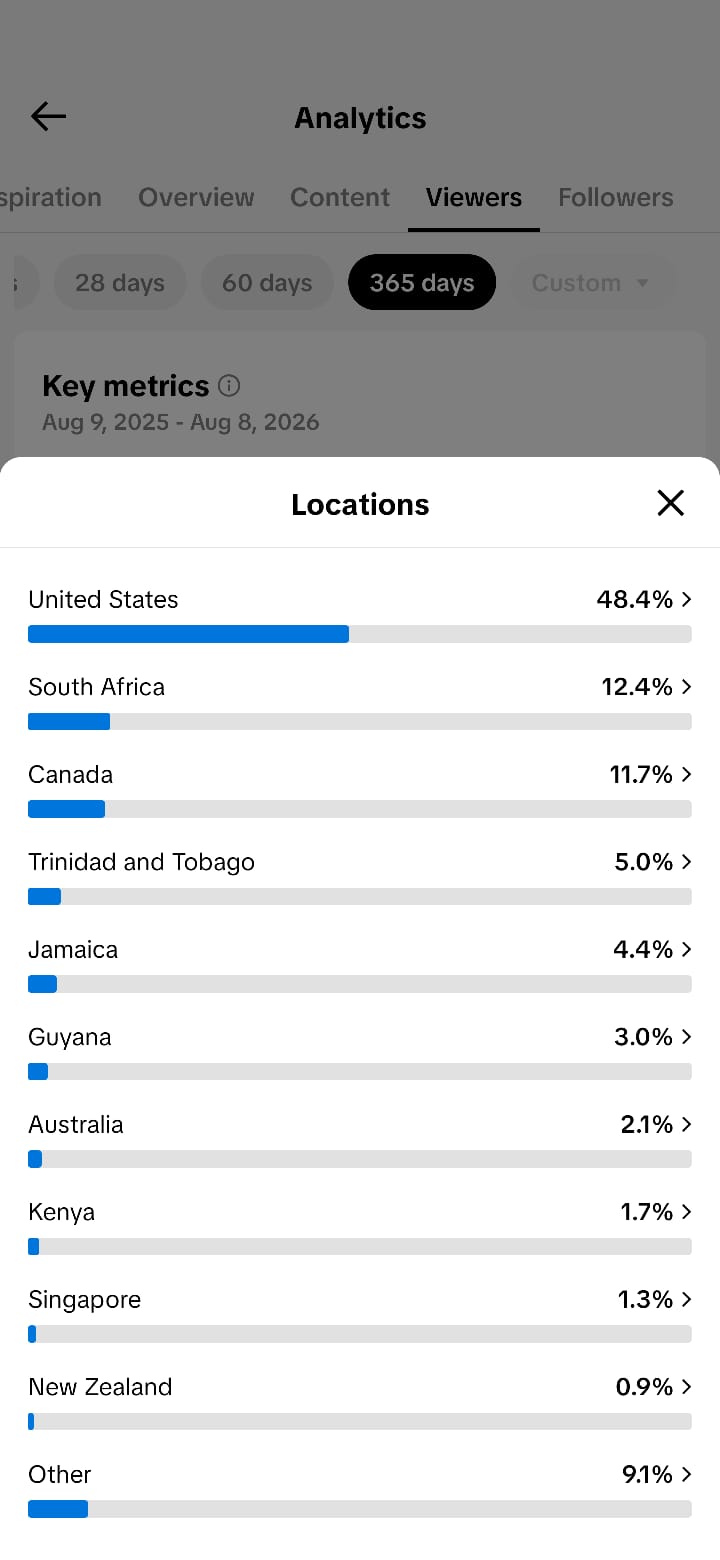Tap the chevron next to Guyana 3.0%
Image resolution: width=720 pixels, height=1560 pixels.
(x=686, y=1037)
